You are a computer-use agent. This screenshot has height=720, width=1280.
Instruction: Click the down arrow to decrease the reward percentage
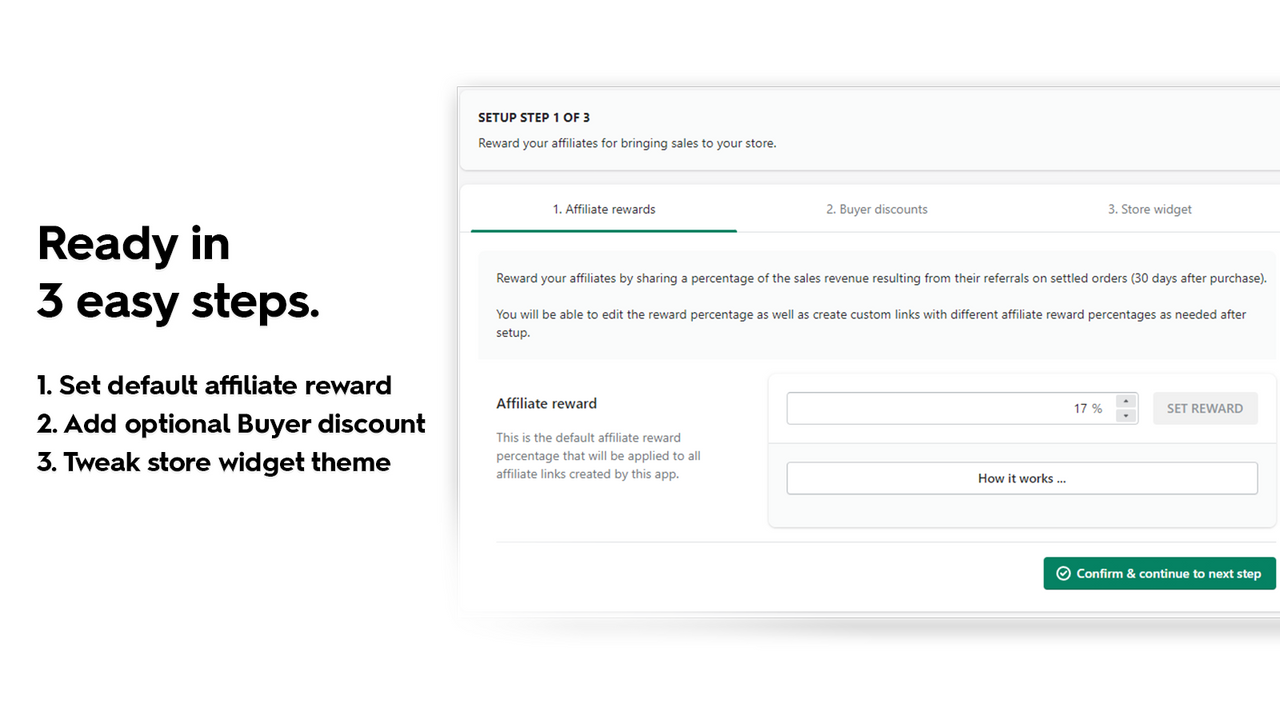click(1126, 414)
